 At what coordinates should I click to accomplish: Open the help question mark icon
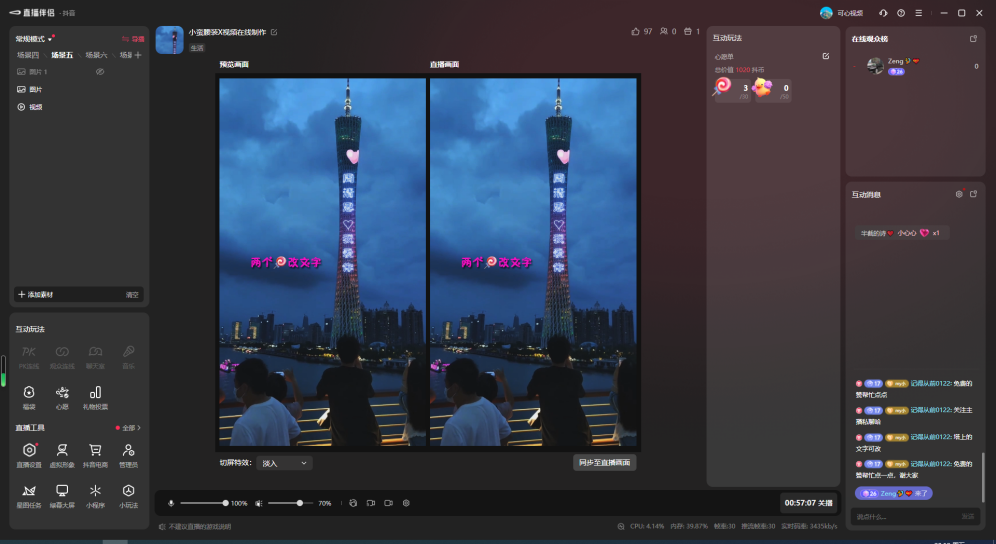[901, 13]
